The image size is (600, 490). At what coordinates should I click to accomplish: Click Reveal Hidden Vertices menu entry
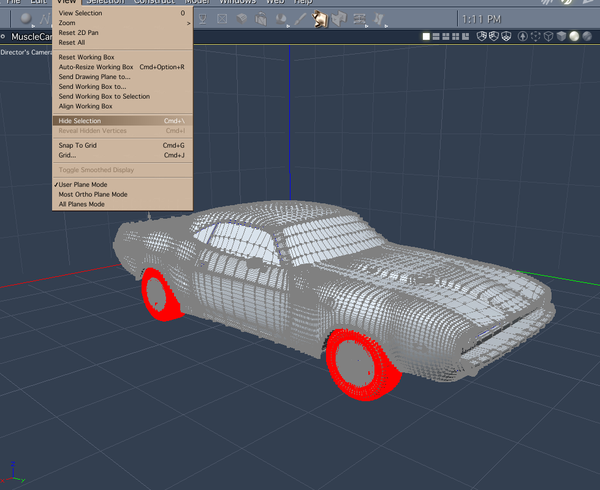tap(122, 131)
